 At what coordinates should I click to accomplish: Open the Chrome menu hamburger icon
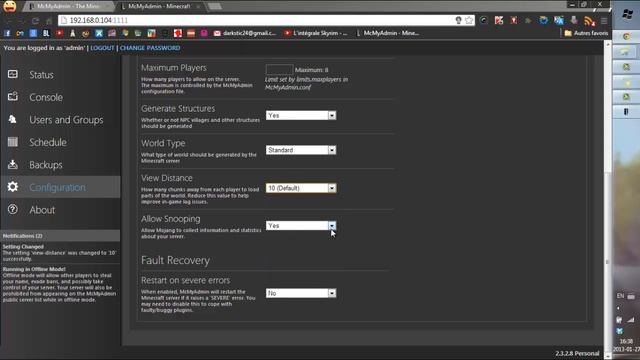point(604,20)
